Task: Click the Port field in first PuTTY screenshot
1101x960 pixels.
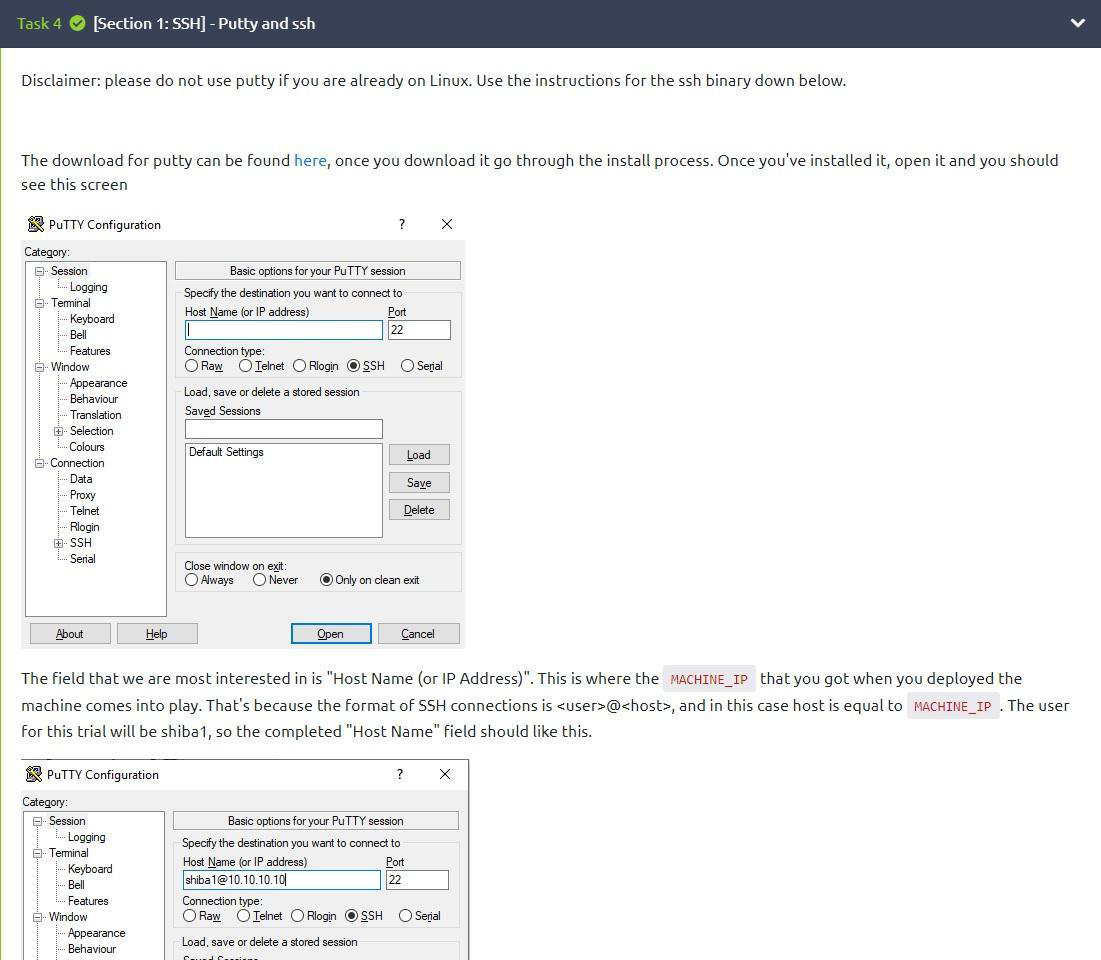Action: coord(419,330)
